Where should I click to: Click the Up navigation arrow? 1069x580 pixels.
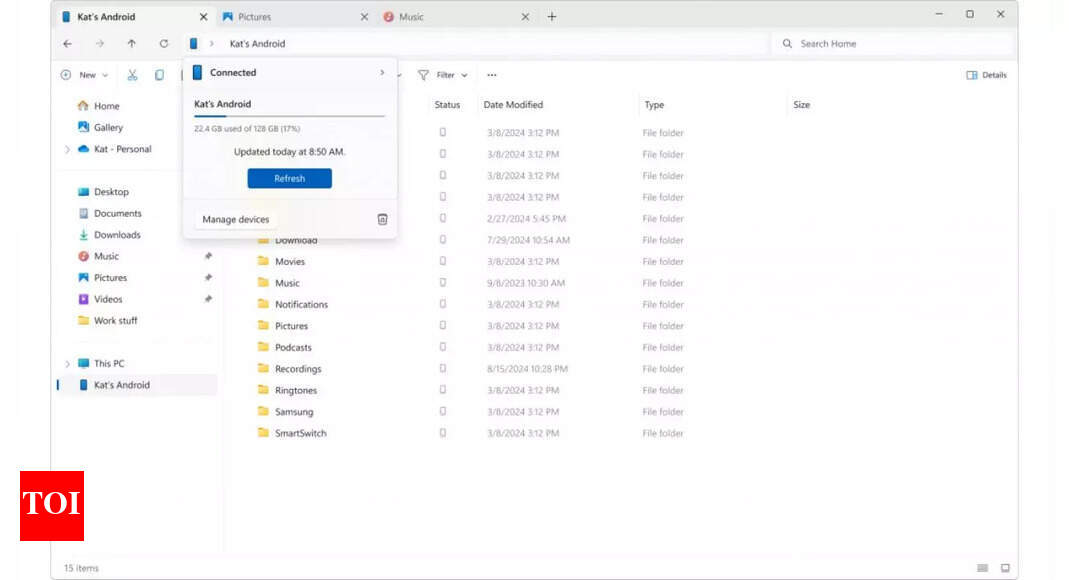click(131, 44)
